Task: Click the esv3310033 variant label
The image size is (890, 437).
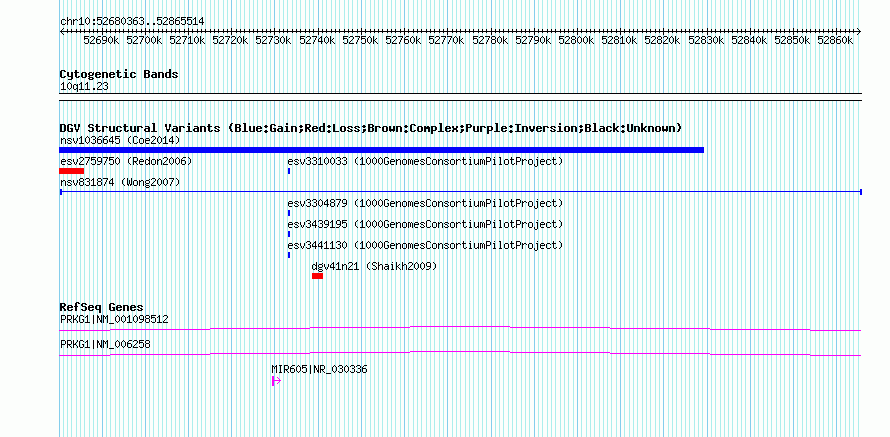Action: click(425, 162)
